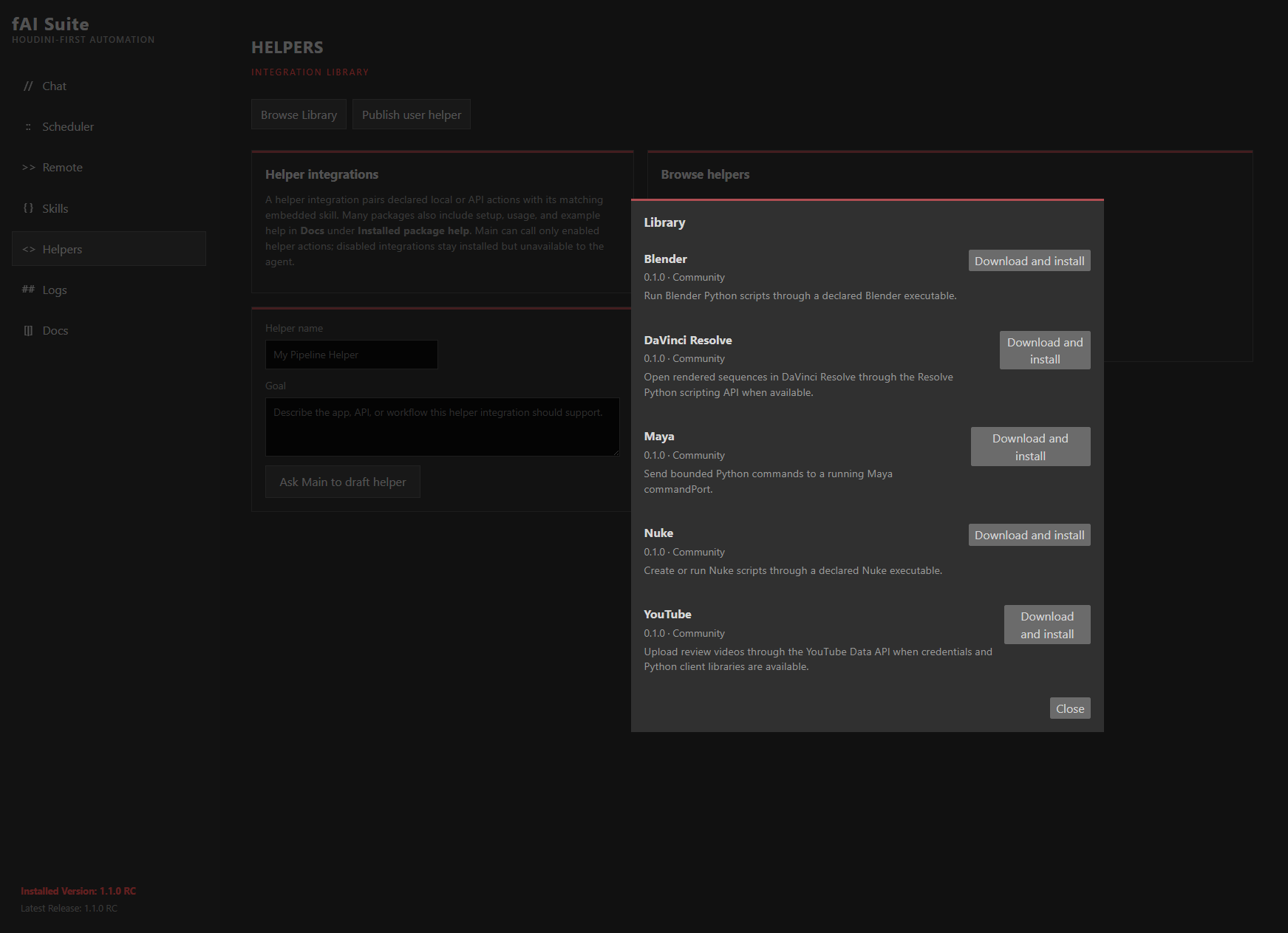Image resolution: width=1288 pixels, height=933 pixels.
Task: Open Logs from the sidebar
Action: coord(109,290)
